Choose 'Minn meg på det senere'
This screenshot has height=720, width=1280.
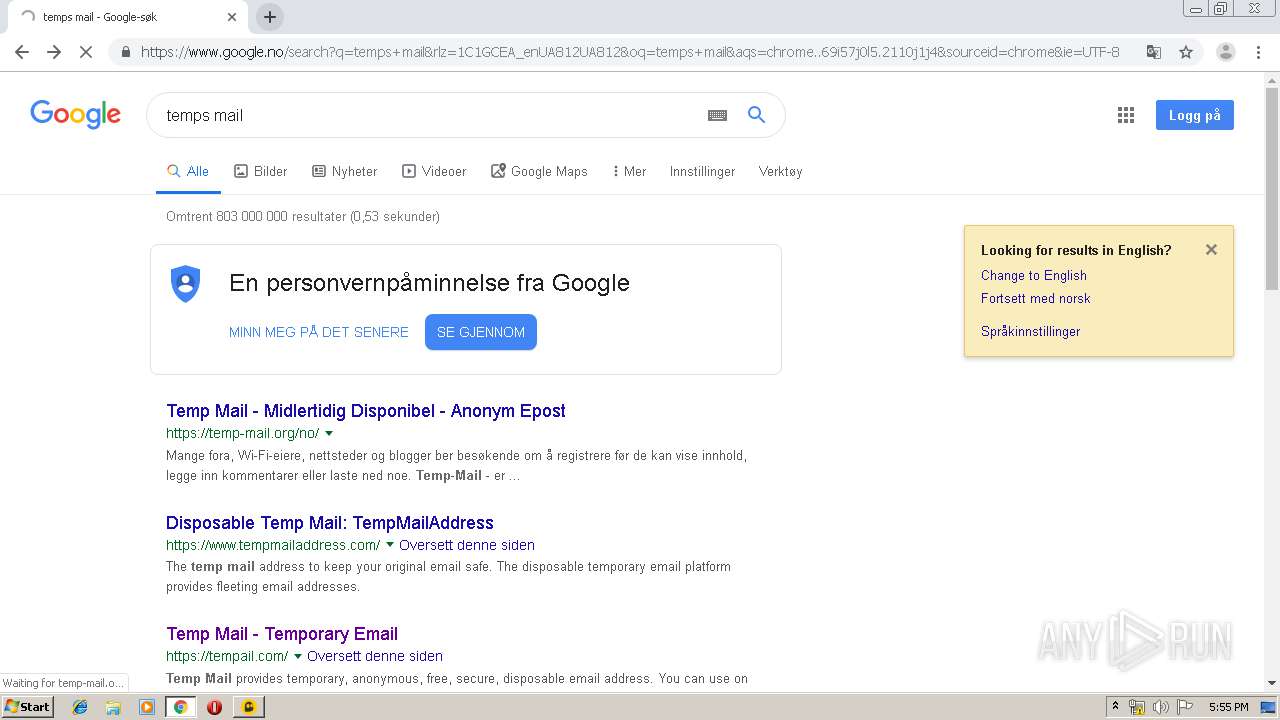click(x=319, y=332)
